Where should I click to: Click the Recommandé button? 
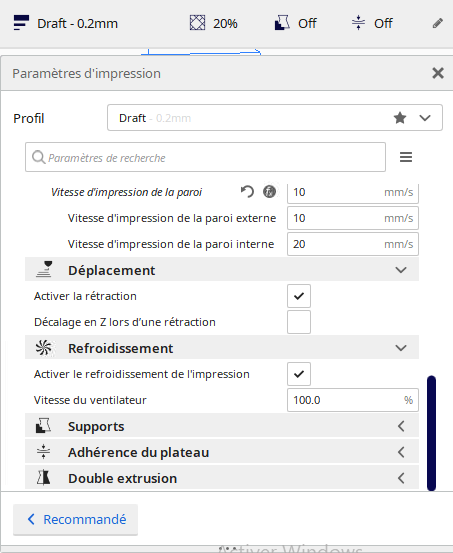pyautogui.click(x=76, y=519)
